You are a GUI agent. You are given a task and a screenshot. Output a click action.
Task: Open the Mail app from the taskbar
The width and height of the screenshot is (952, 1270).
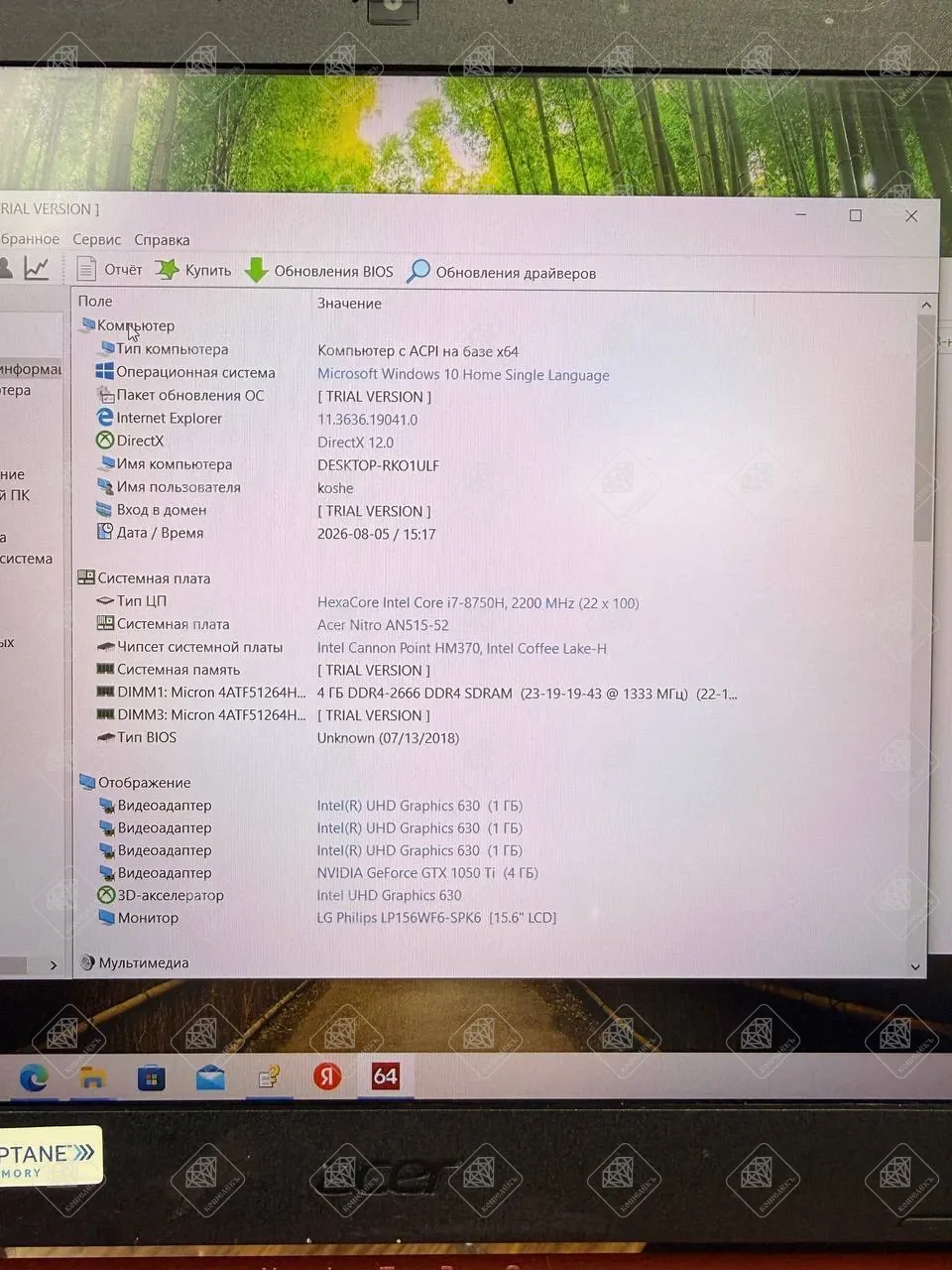pos(210,1078)
